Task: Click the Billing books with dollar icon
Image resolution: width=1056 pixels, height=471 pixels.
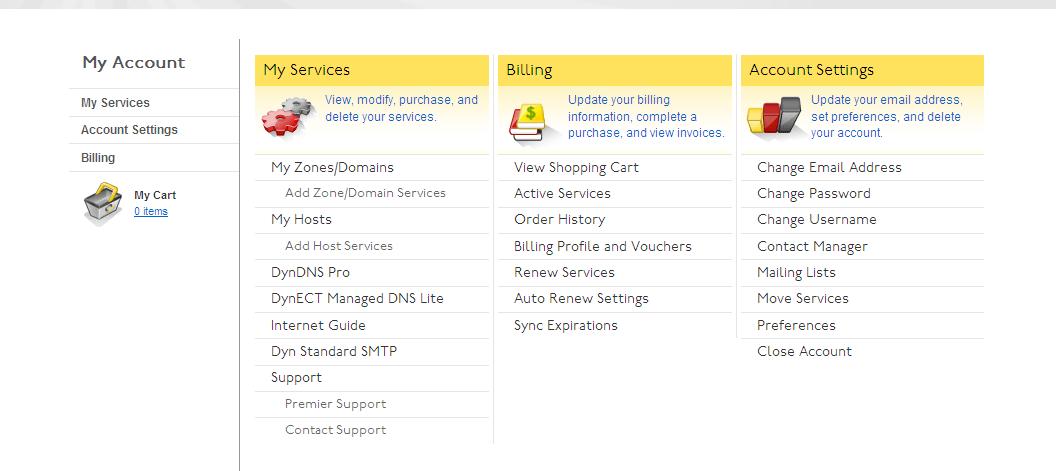Action: [530, 121]
